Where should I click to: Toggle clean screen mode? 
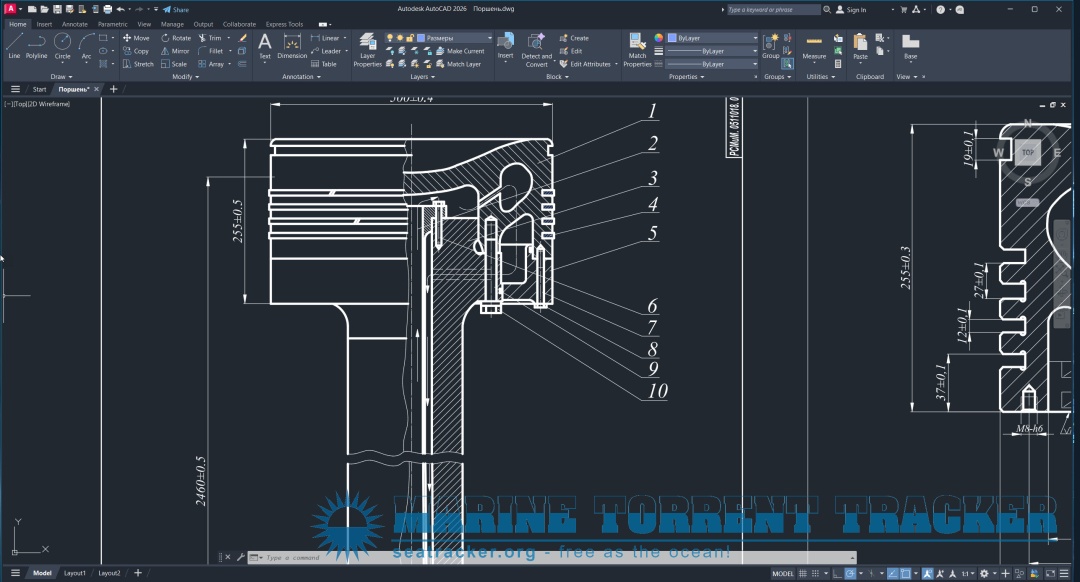click(x=1050, y=573)
